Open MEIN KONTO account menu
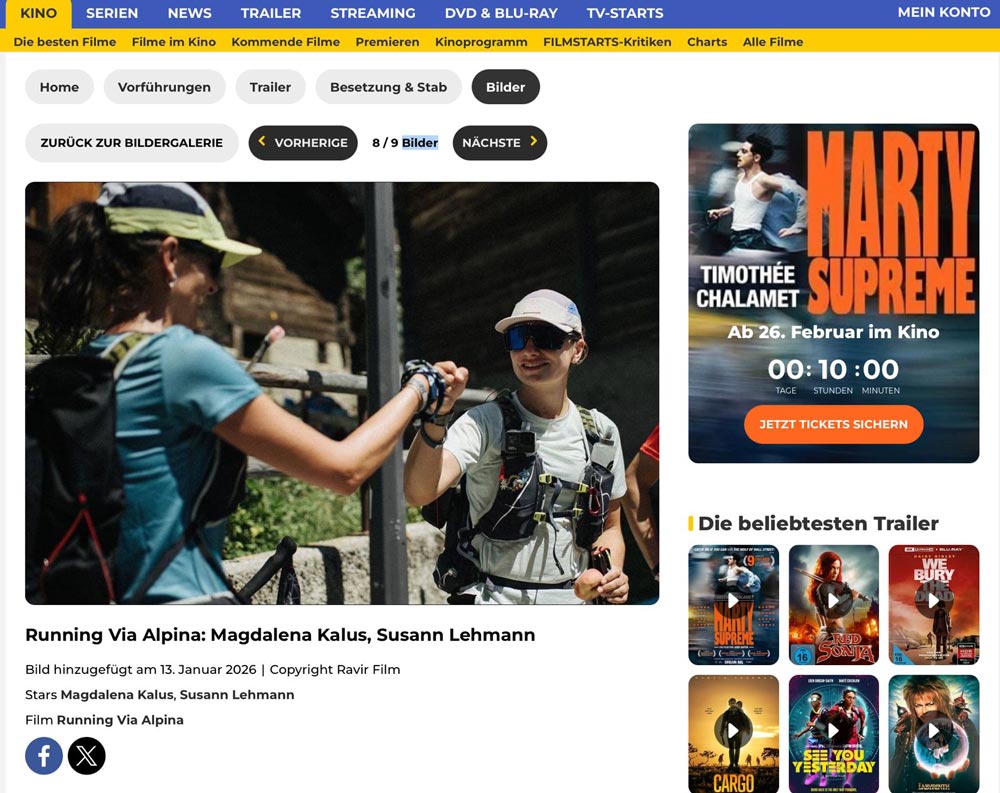Viewport: 1000px width, 793px height. point(943,13)
